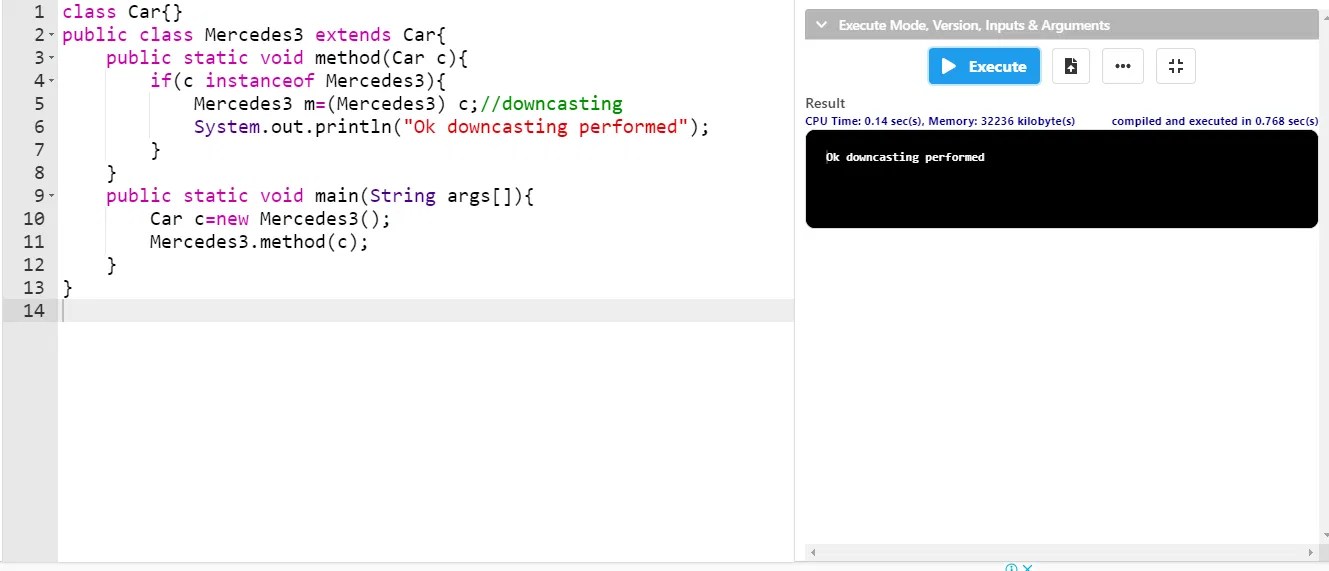The height and width of the screenshot is (571, 1329).
Task: Click the upload file icon button
Action: [x=1071, y=66]
